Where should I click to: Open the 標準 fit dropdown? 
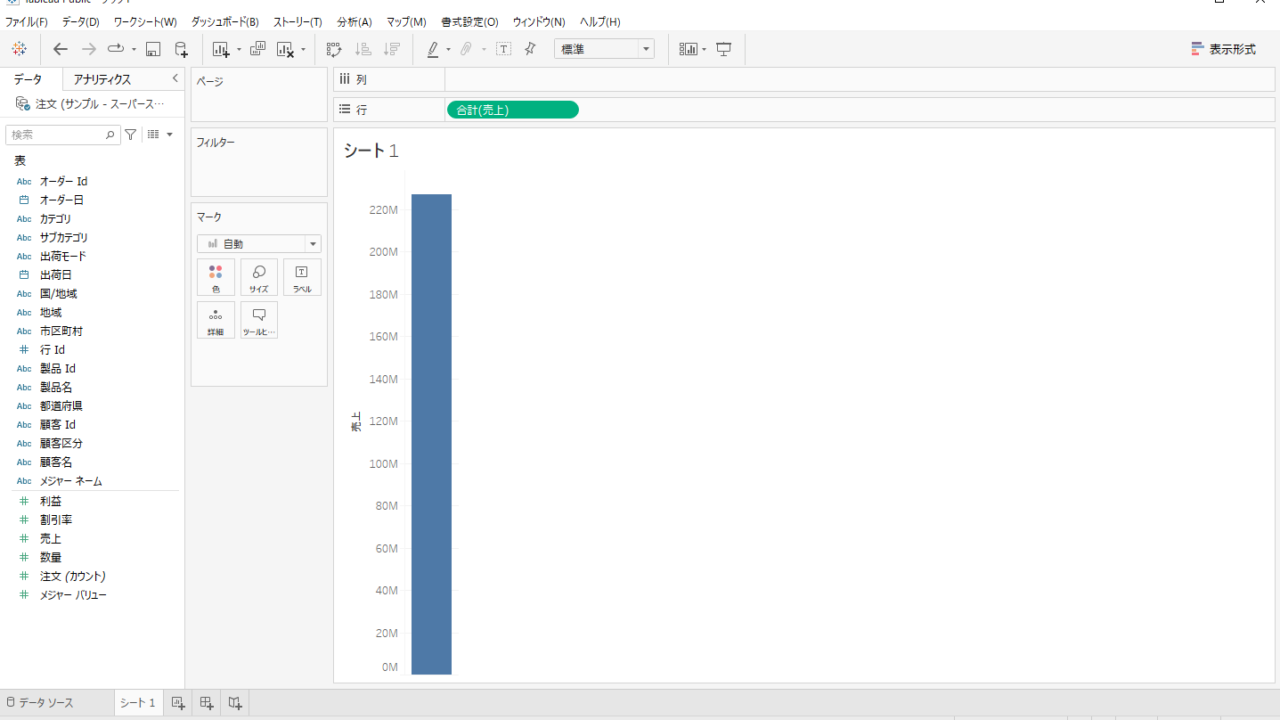click(x=604, y=49)
